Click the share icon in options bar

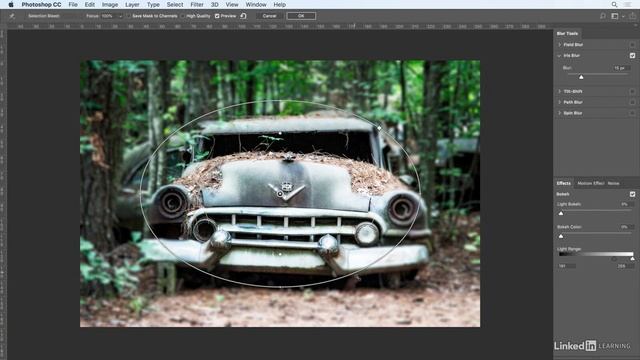pos(632,16)
